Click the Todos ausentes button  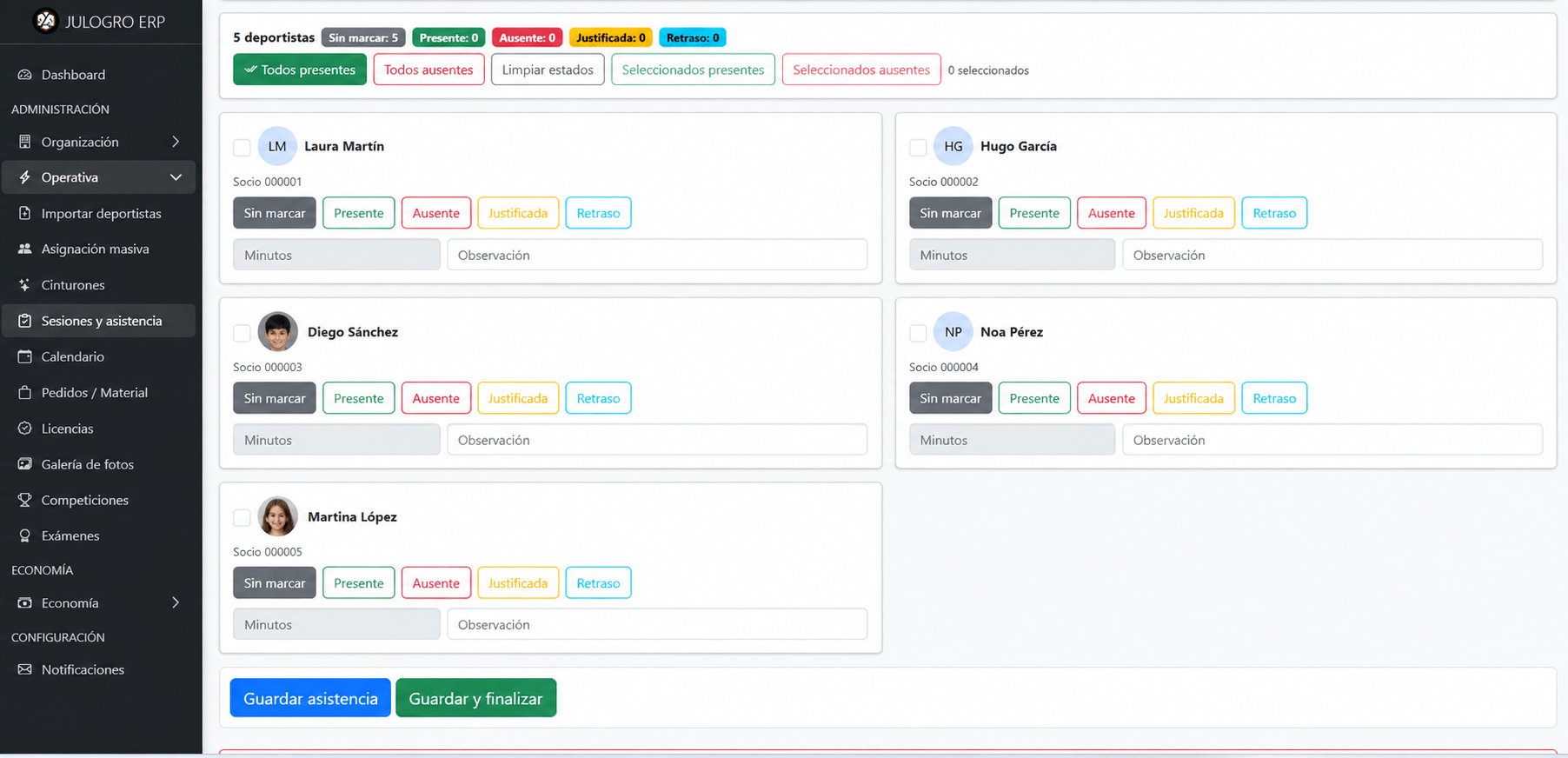click(x=429, y=70)
